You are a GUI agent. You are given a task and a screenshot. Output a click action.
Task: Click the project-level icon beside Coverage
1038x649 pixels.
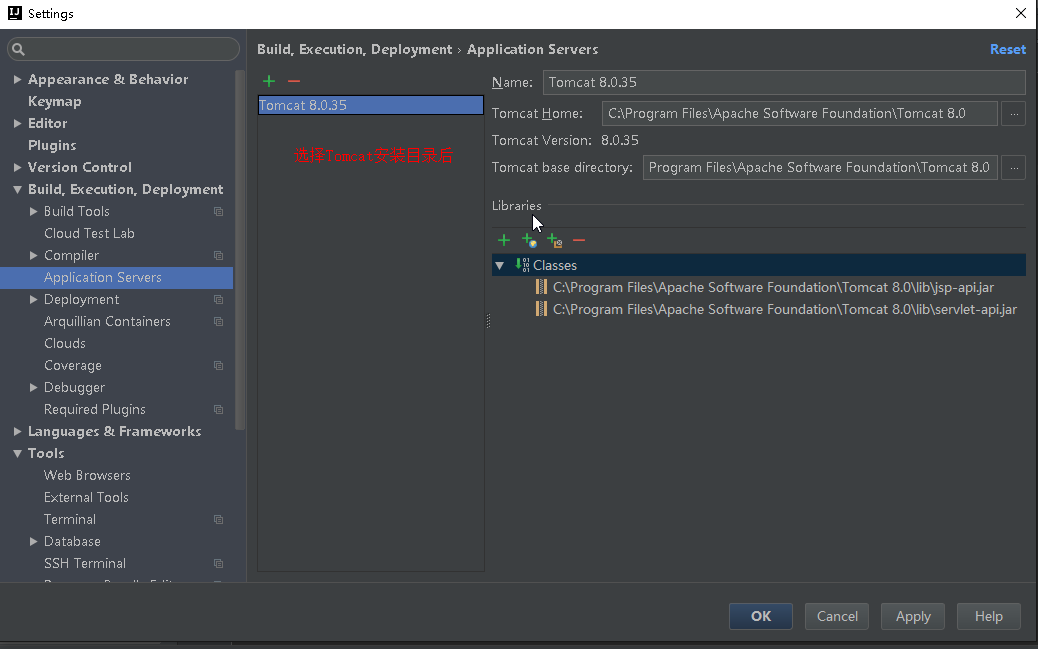click(x=218, y=366)
